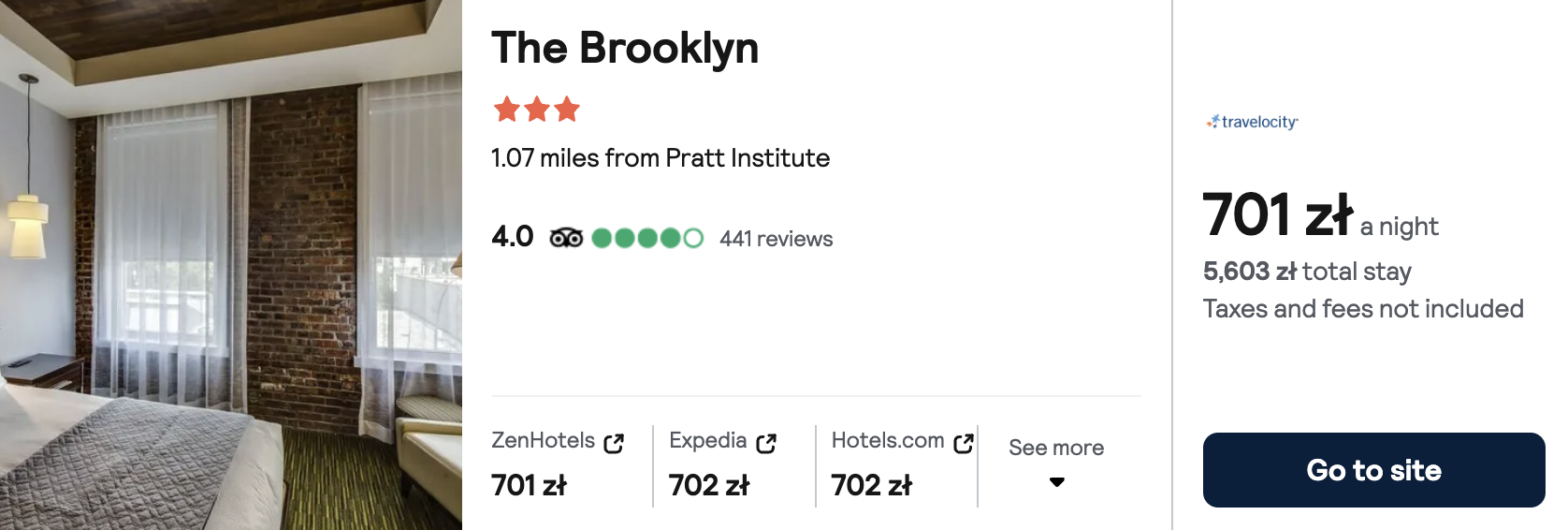Click the 4.0 rating score
Screen dimensions: 1568x530
[x=513, y=237]
